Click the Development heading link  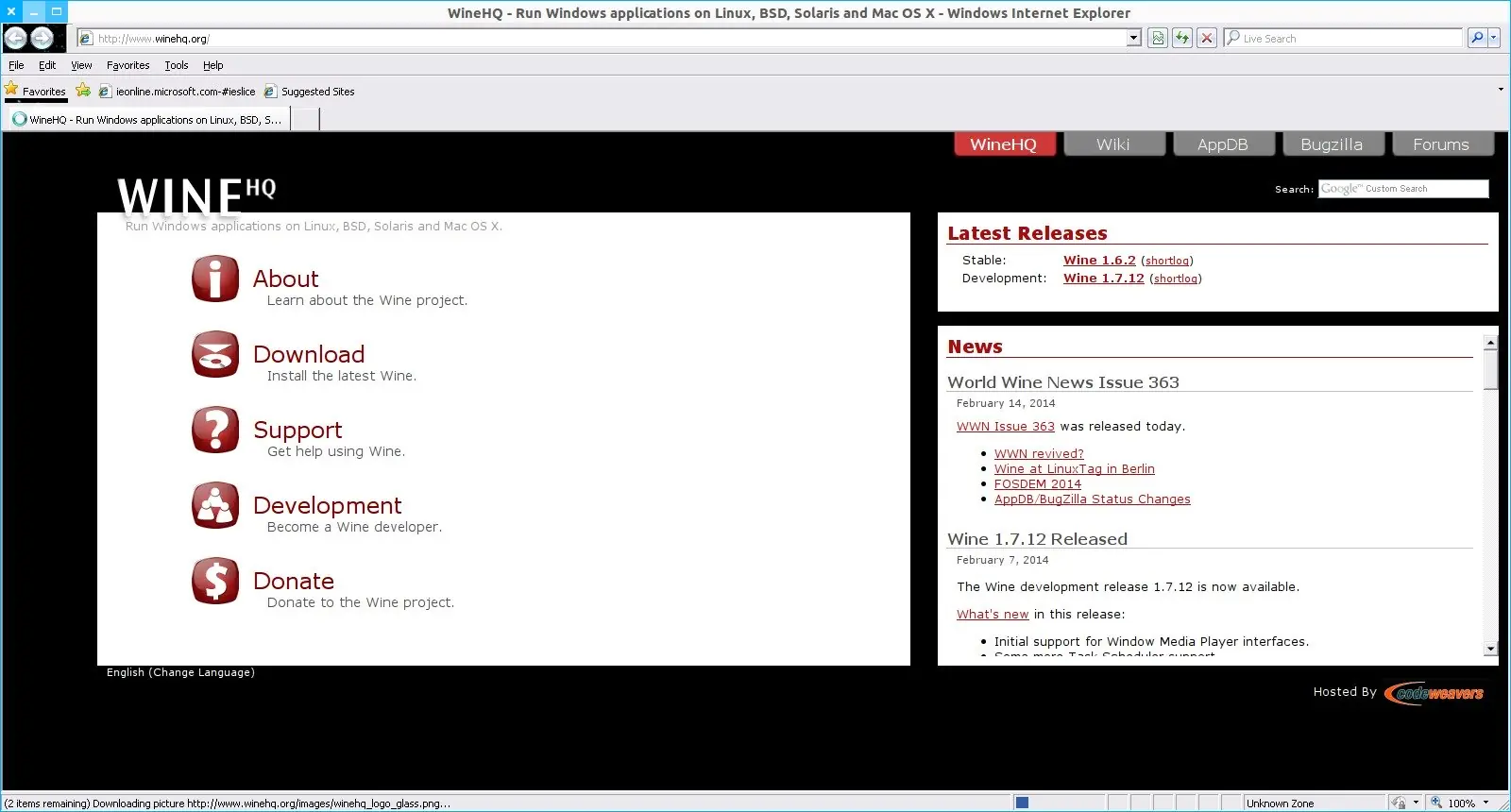[328, 505]
